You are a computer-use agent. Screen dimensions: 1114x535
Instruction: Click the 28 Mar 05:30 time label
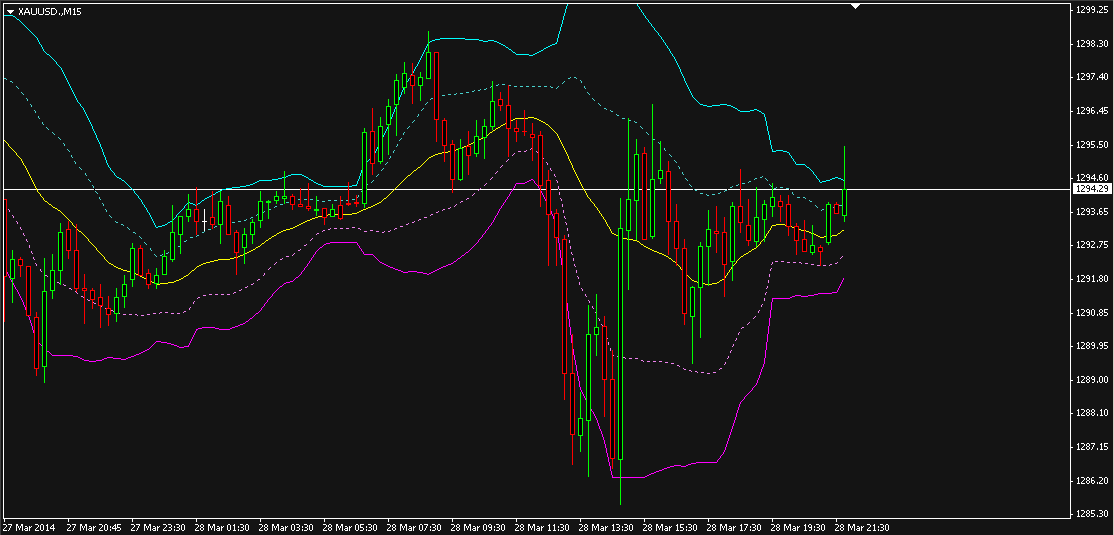tap(350, 528)
